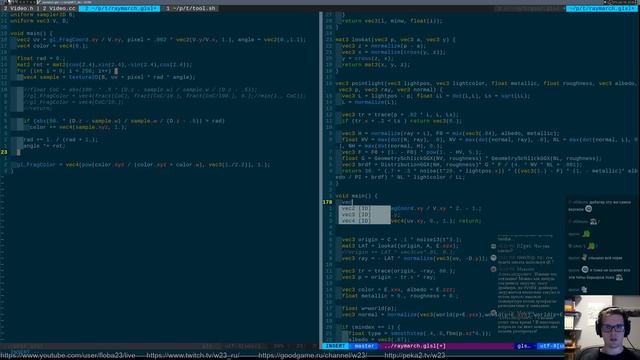Click the 'vec3 brdf = DistributionGGX' line
The width and height of the screenshot is (640, 360).
point(462,165)
